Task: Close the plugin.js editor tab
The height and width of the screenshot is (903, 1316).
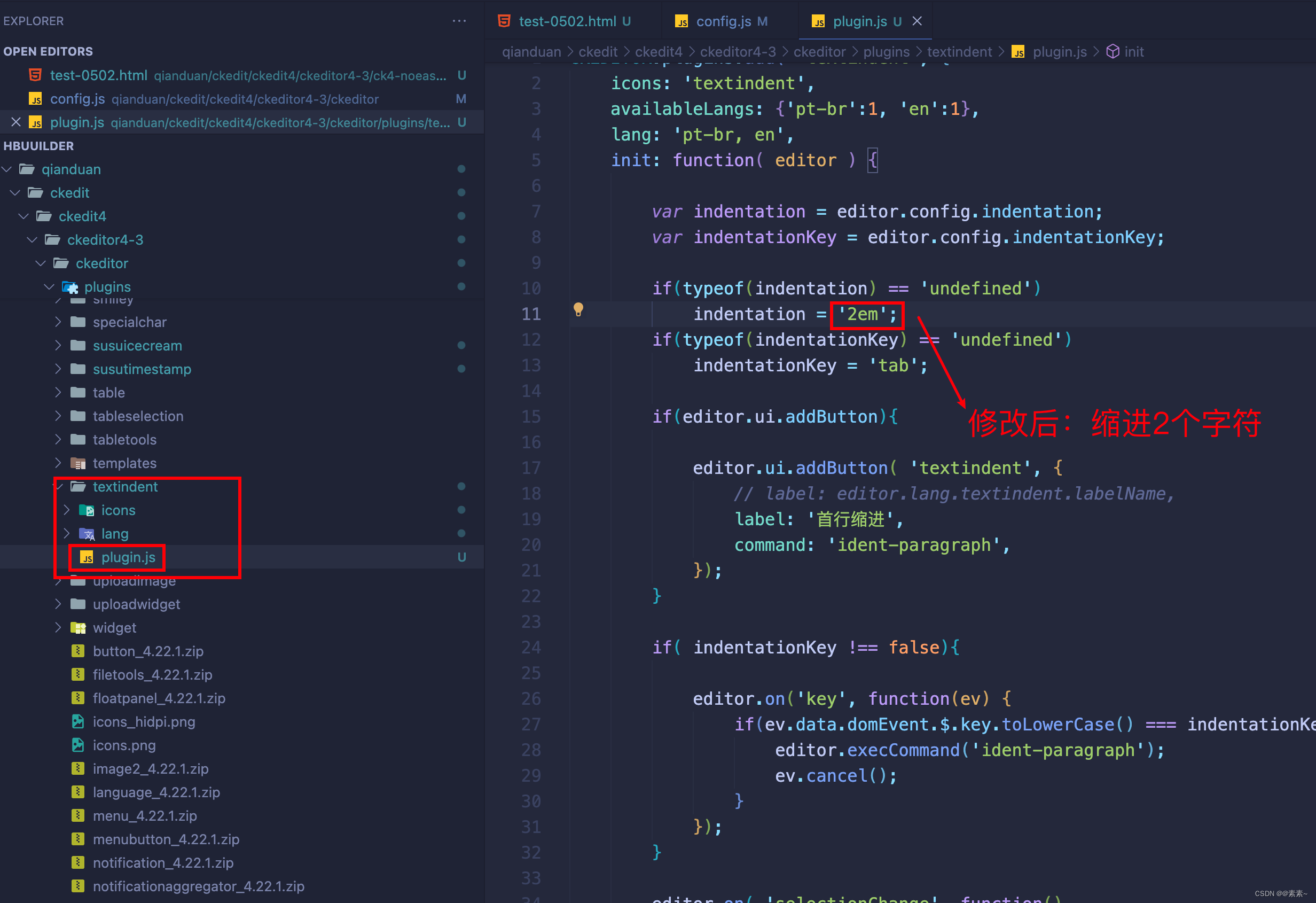Action: point(917,21)
